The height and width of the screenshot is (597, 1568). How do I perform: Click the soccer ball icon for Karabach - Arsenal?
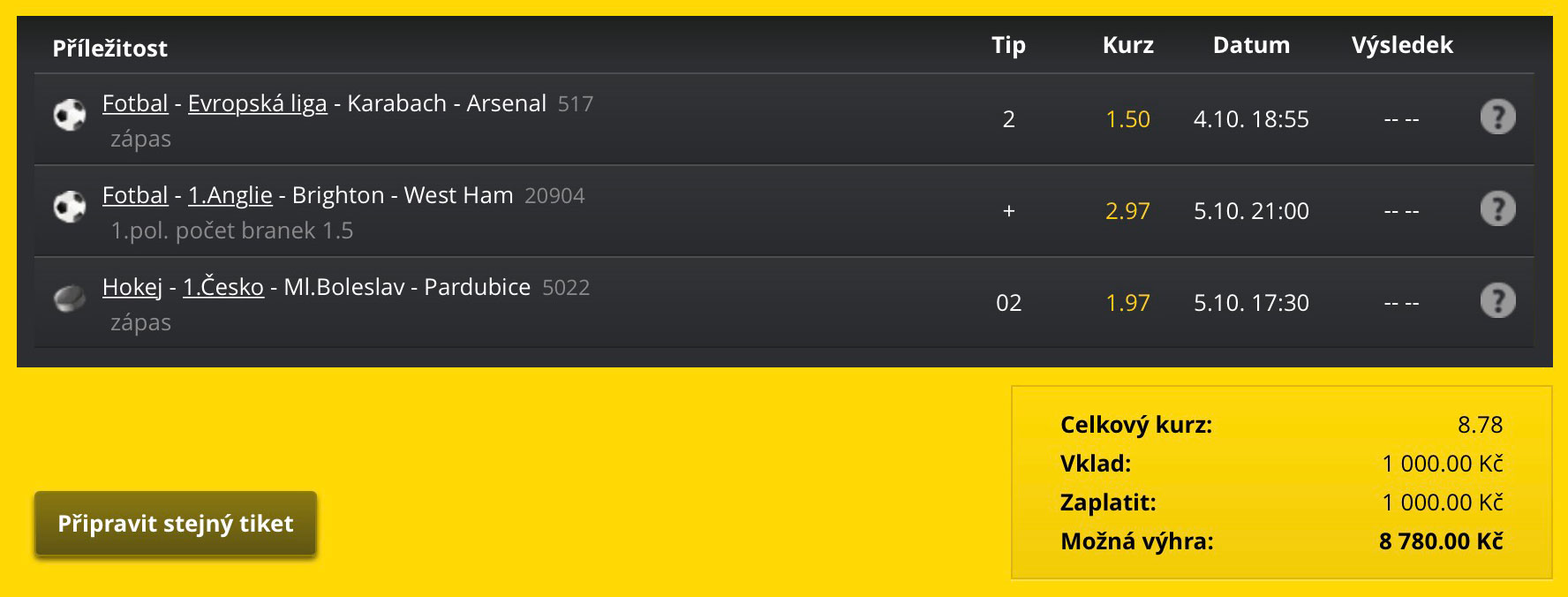coord(70,115)
